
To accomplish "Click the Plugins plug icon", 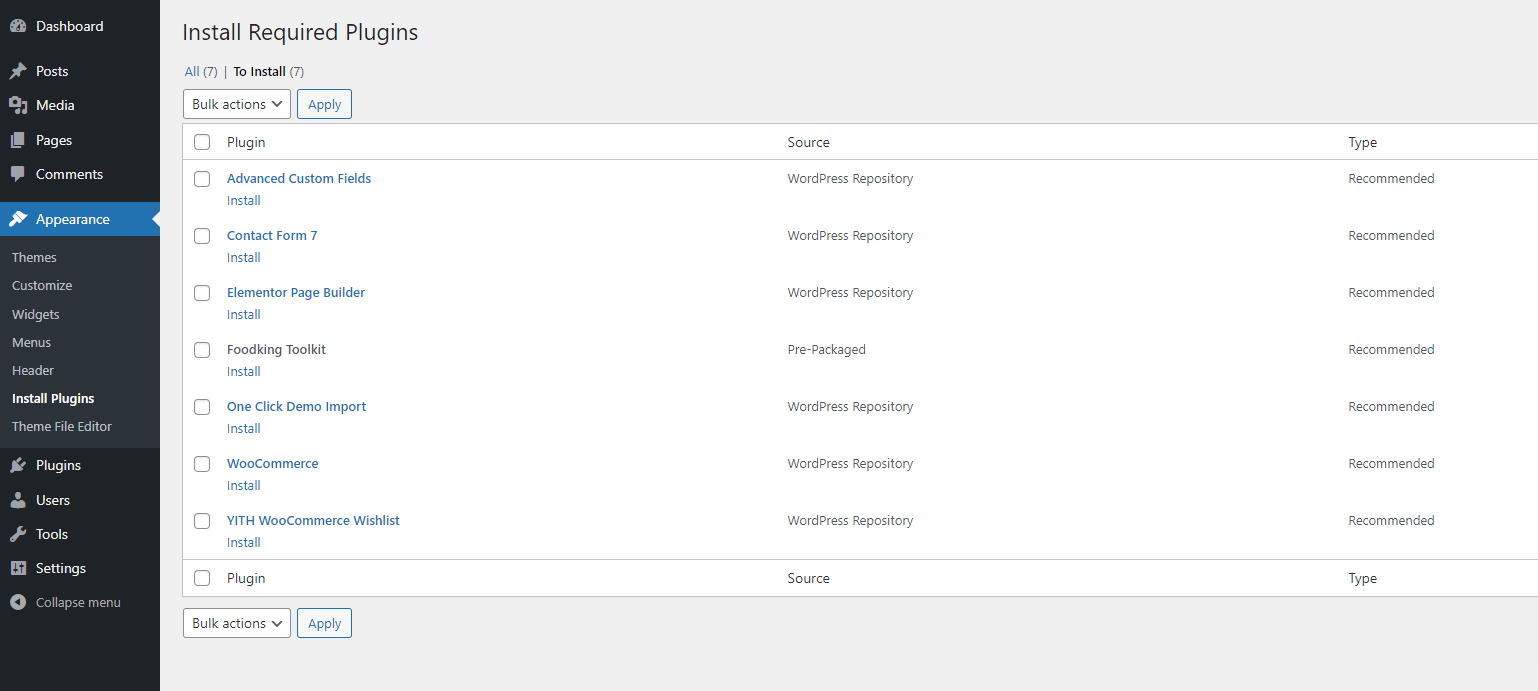I will (18, 465).
